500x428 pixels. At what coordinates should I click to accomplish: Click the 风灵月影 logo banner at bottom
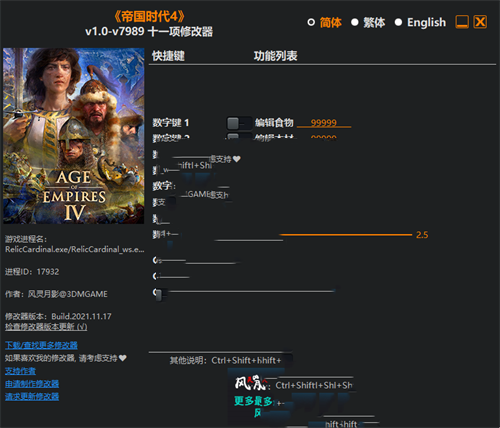[251, 383]
